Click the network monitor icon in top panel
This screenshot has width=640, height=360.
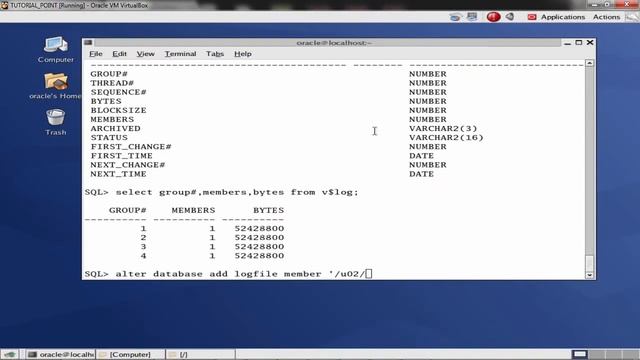coord(472,17)
